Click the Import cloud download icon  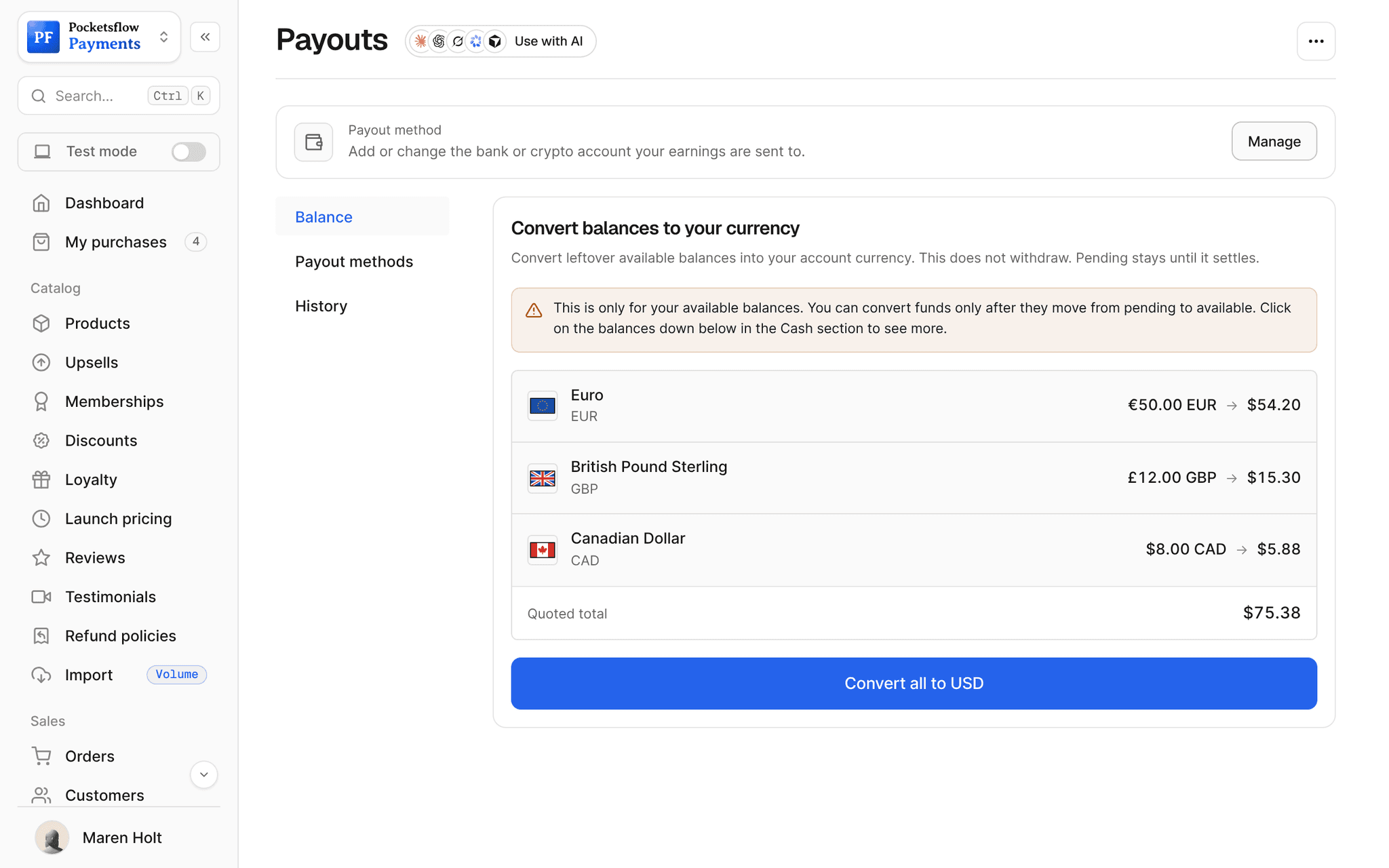coord(41,675)
